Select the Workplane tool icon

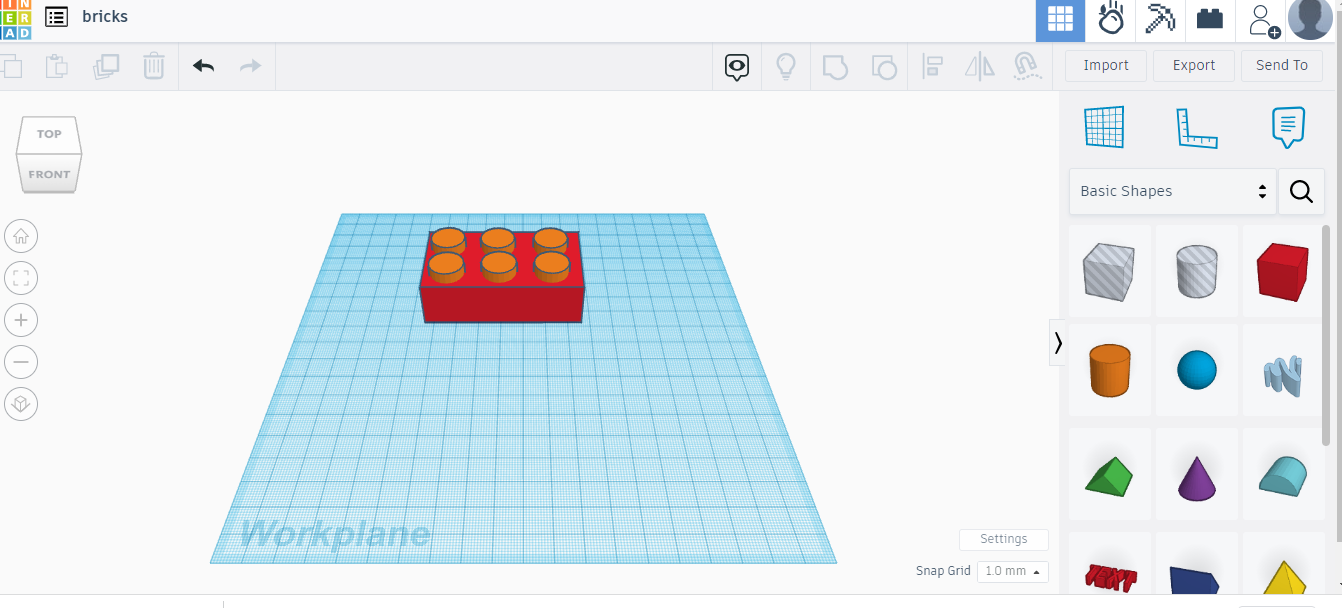1104,128
